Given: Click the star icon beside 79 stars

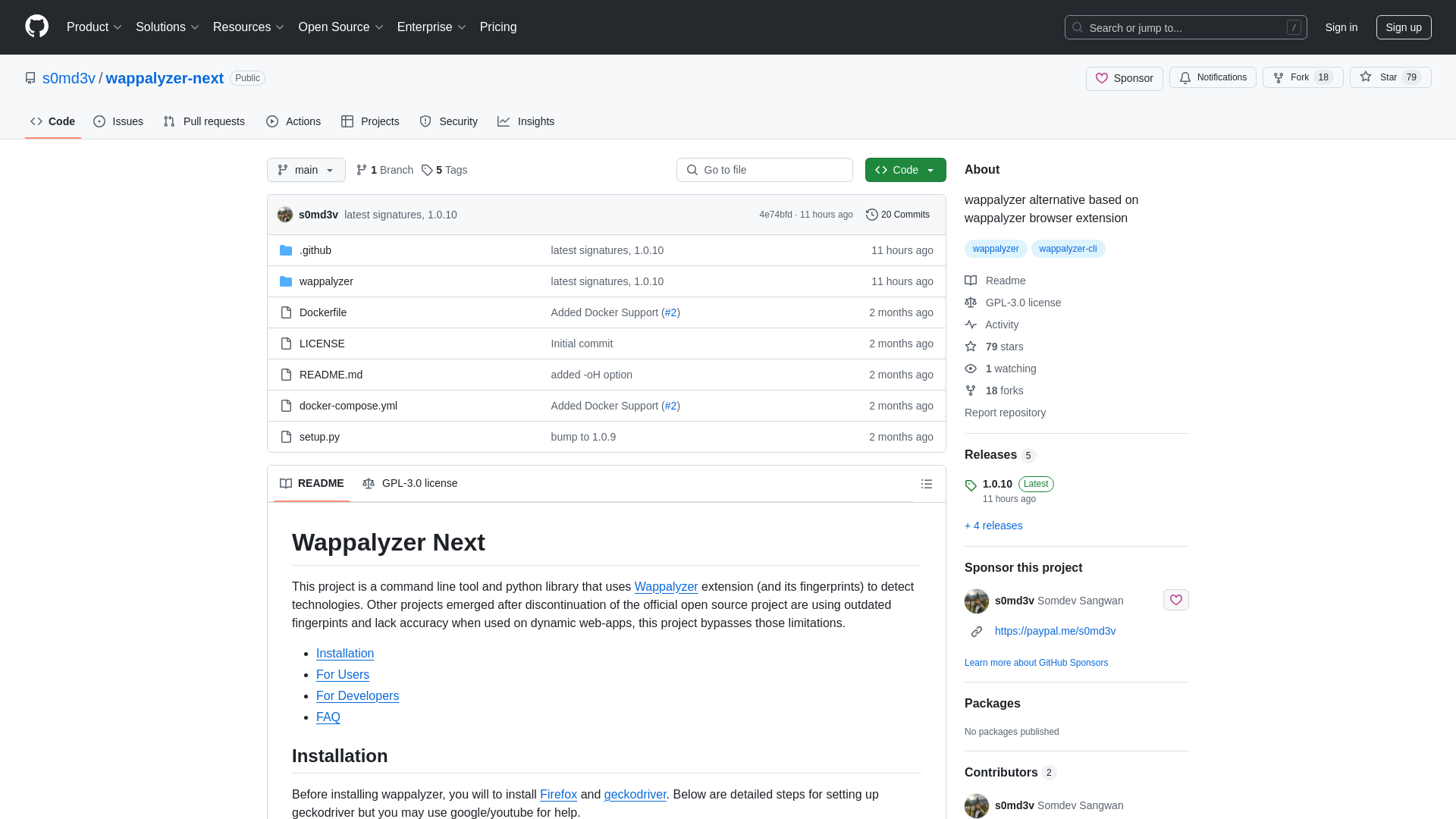Looking at the screenshot, I should [971, 347].
